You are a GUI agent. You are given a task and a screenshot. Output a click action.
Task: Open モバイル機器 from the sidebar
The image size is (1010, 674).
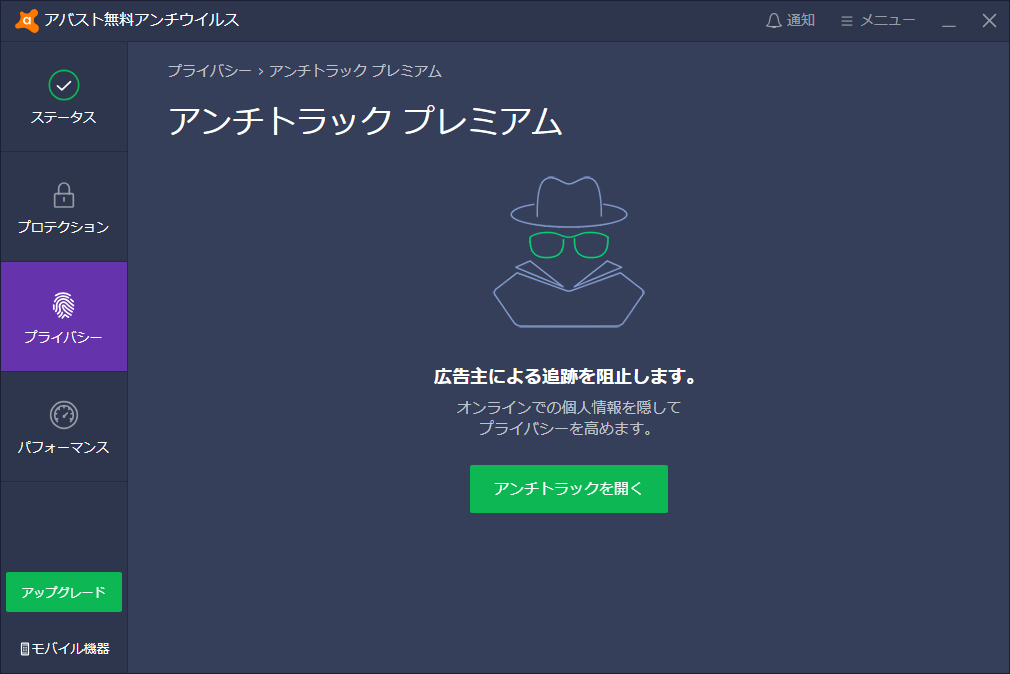(x=64, y=647)
